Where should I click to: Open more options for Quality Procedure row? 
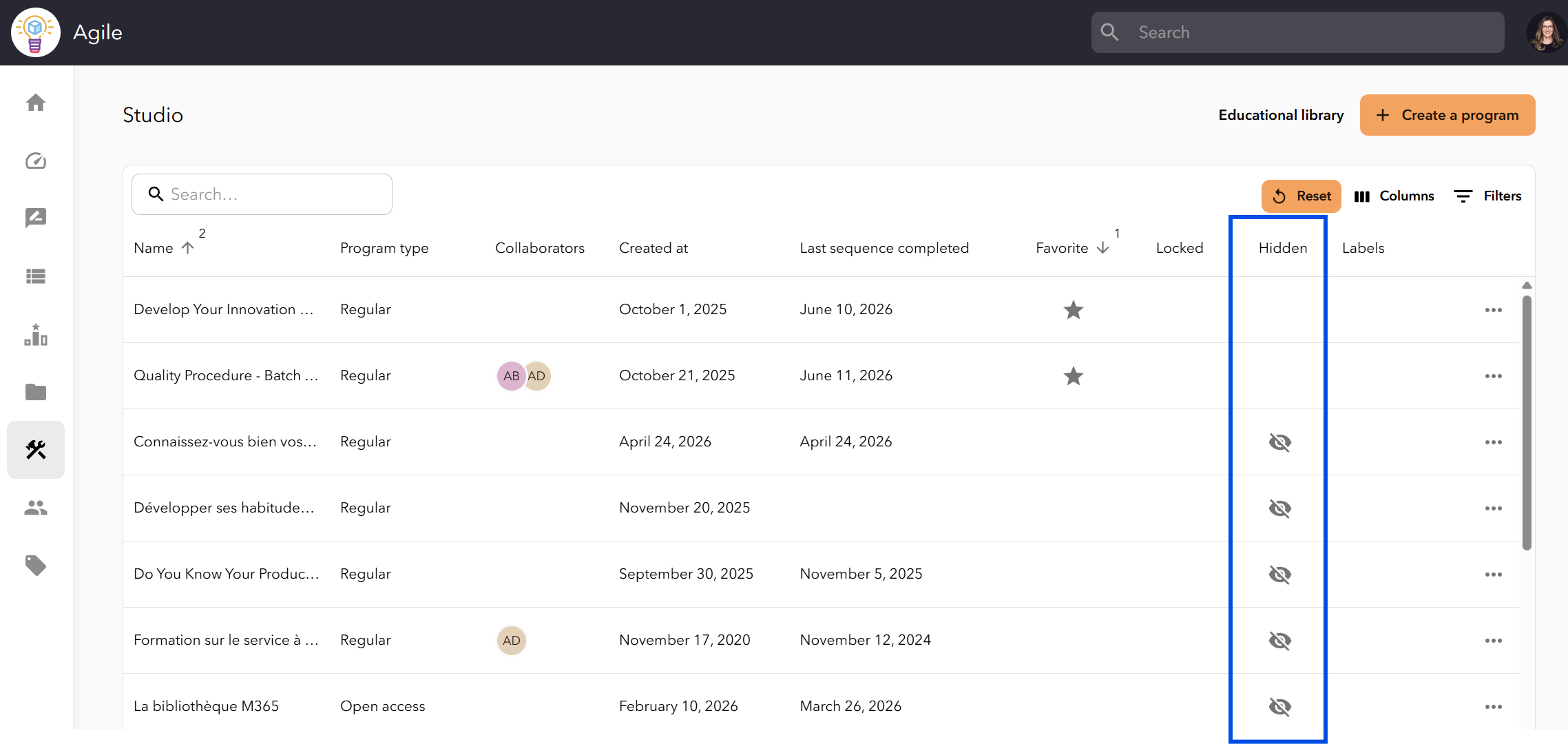tap(1493, 376)
